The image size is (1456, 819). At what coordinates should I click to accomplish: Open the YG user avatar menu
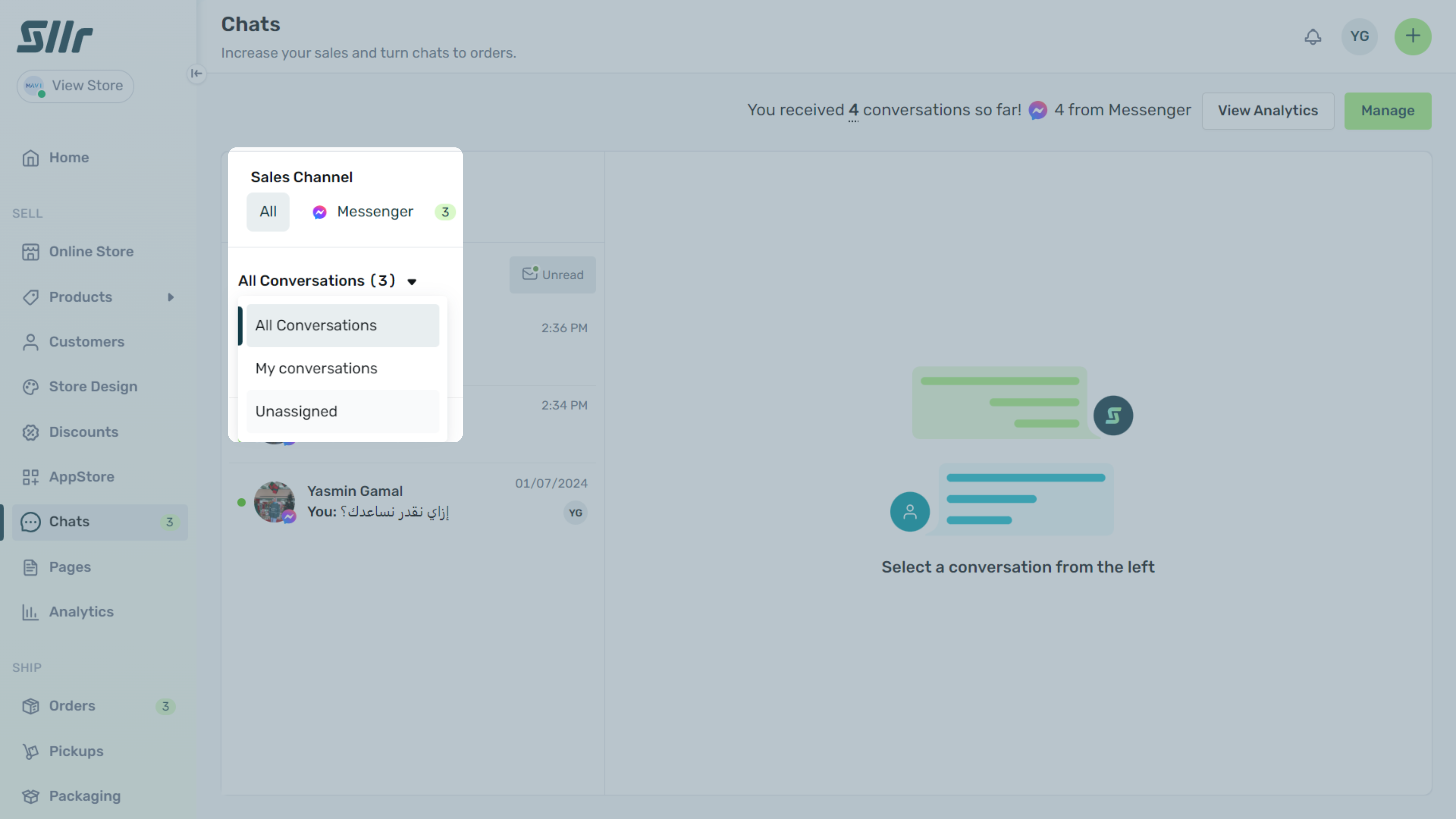[x=1359, y=37]
